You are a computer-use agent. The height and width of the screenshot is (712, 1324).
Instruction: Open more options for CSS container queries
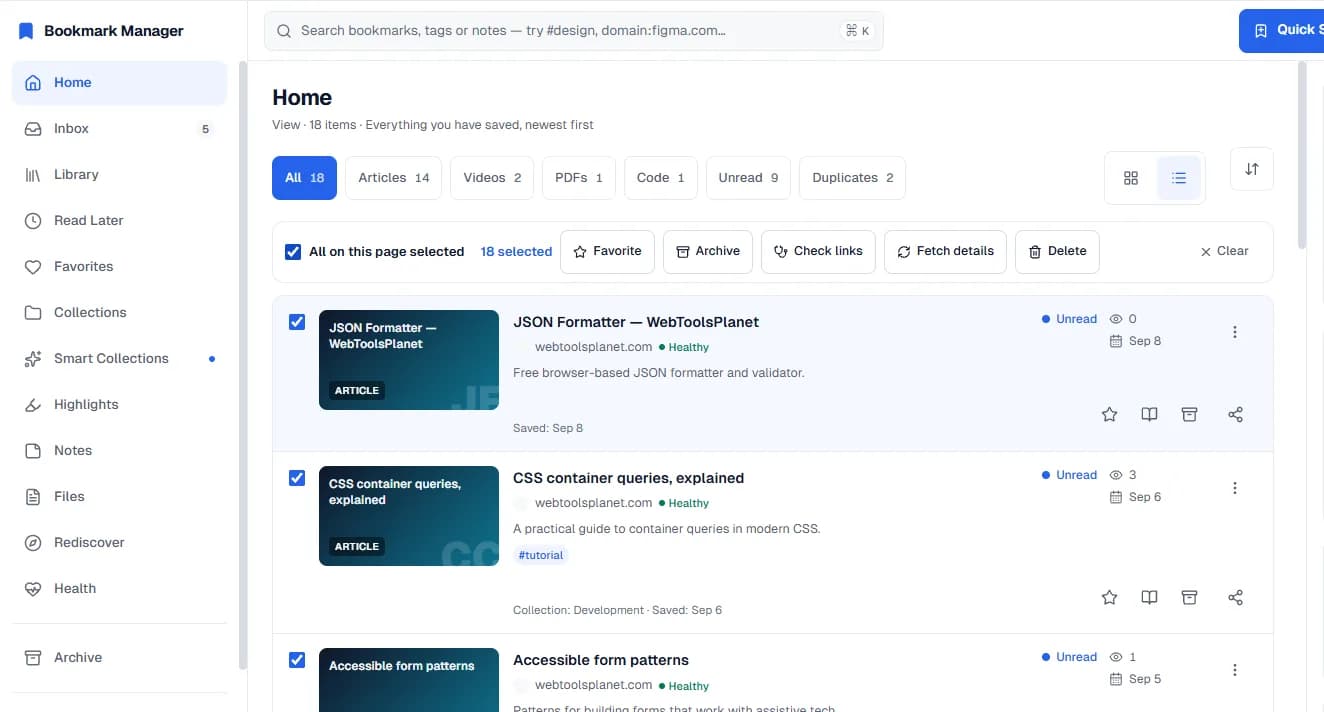click(1235, 488)
